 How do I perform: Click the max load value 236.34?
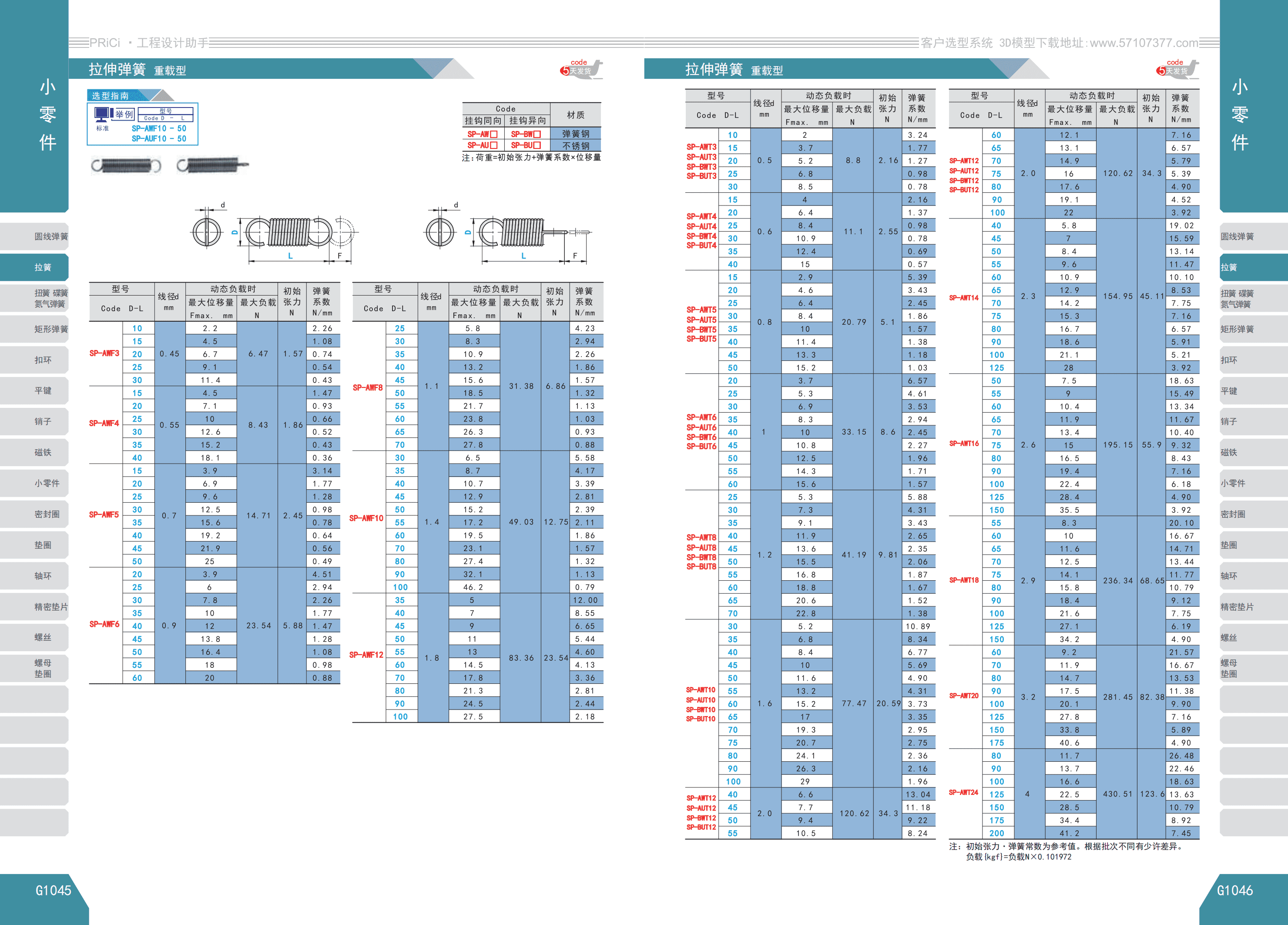1117,581
